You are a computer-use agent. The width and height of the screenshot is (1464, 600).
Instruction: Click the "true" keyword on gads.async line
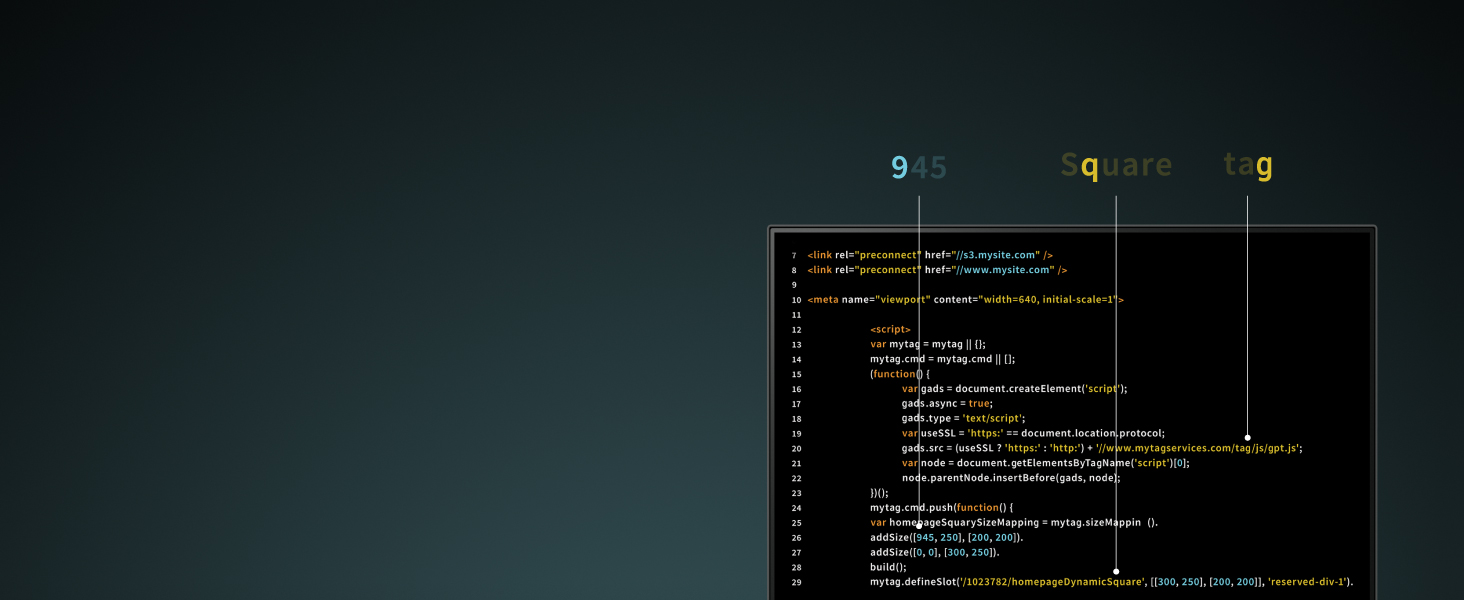click(x=979, y=404)
